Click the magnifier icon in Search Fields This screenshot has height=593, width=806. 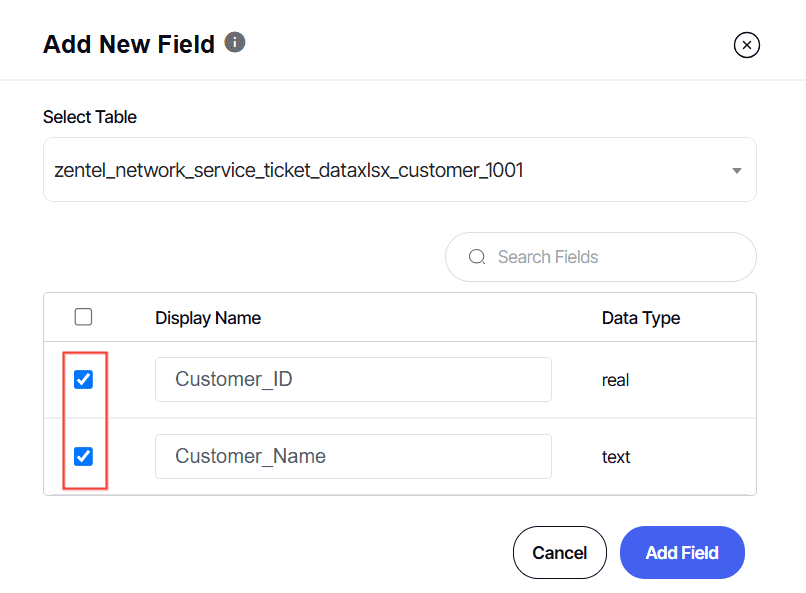[x=477, y=258]
